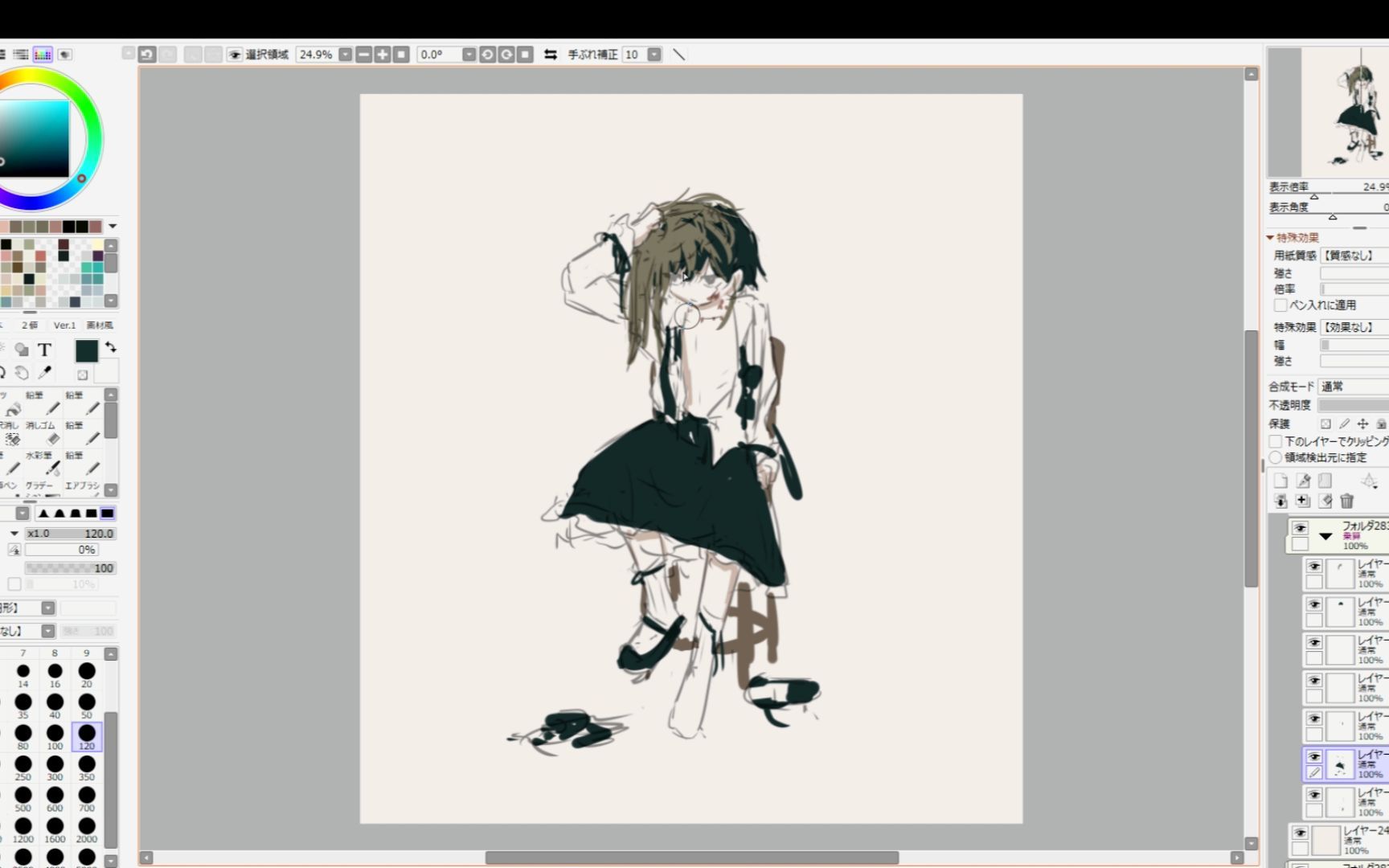Enable clipping to layer below checkbox
Viewport: 1389px width, 868px height.
point(1276,442)
